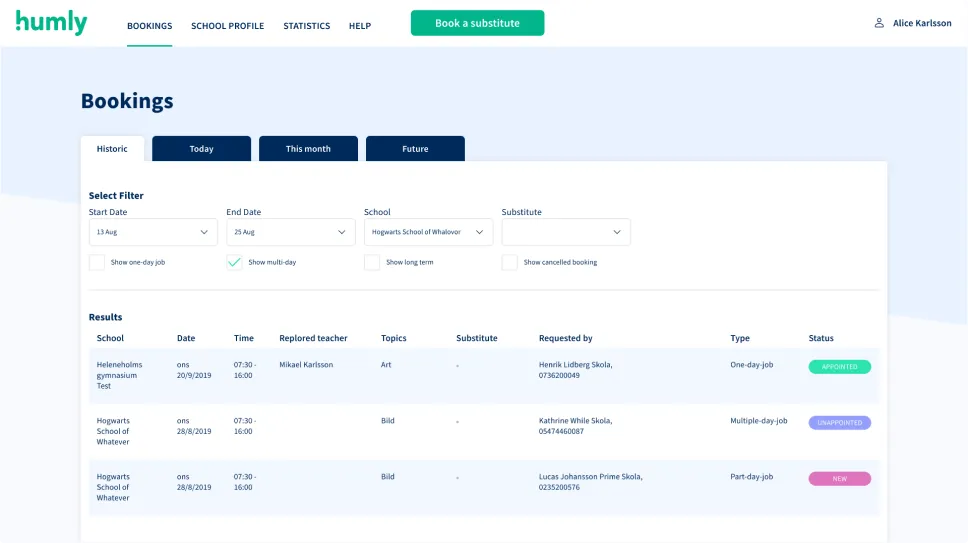Enable Show one-day job checkbox
This screenshot has height=543, width=968.
coord(97,263)
